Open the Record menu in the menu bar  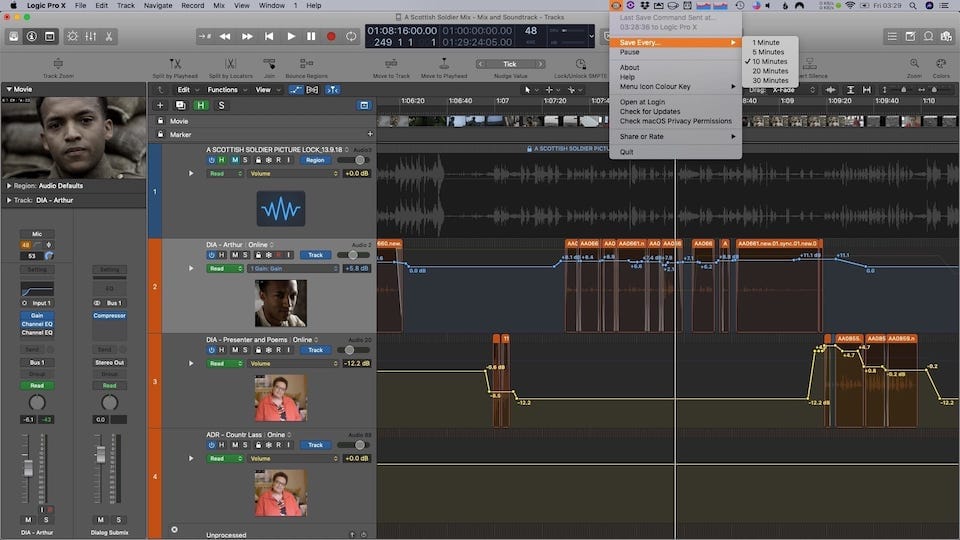[192, 6]
